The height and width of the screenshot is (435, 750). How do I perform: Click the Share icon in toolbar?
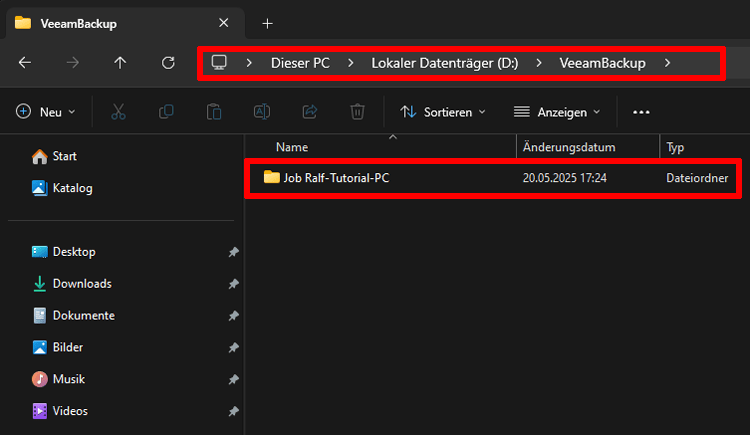click(x=309, y=112)
